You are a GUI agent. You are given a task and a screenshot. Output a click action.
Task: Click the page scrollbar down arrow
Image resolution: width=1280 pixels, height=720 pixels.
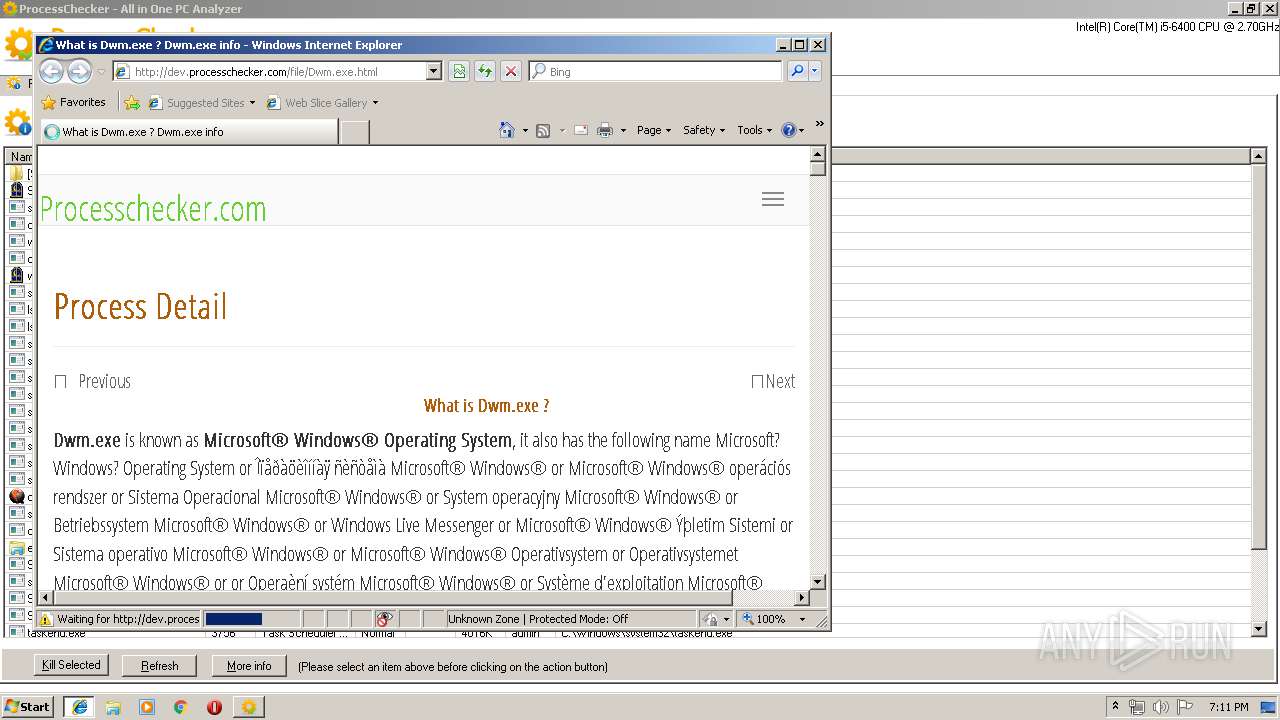click(x=817, y=581)
